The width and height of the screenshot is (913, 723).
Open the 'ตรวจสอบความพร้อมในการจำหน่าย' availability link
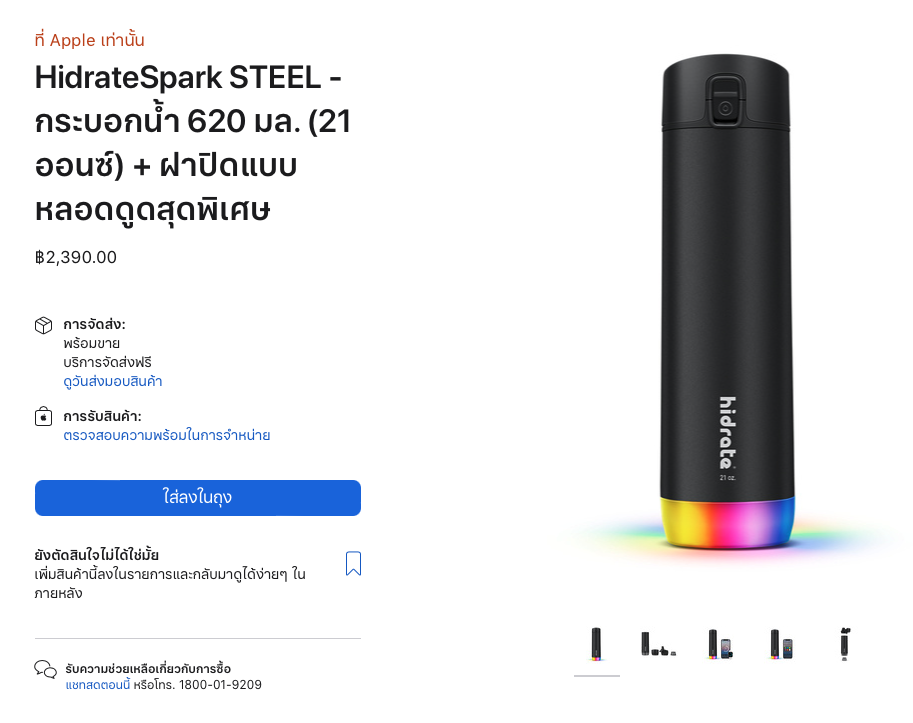(x=167, y=435)
